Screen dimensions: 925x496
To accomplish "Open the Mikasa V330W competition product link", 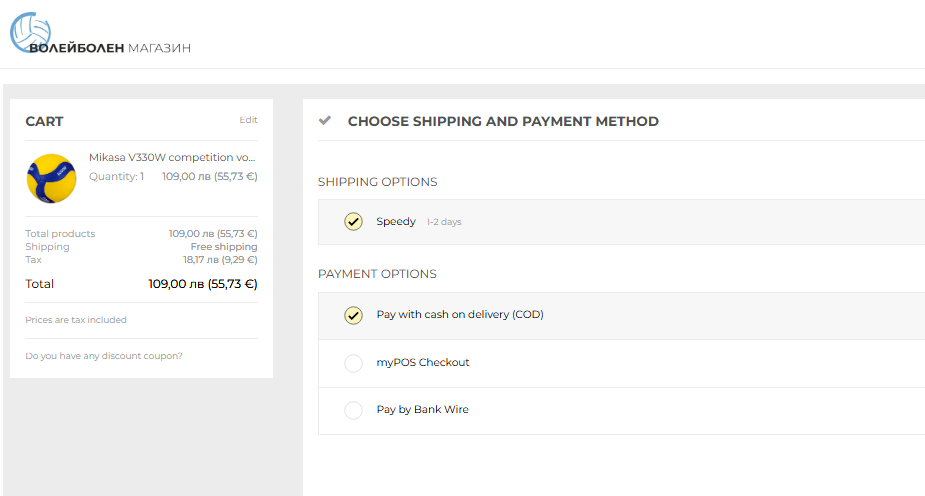I will pyautogui.click(x=172, y=157).
